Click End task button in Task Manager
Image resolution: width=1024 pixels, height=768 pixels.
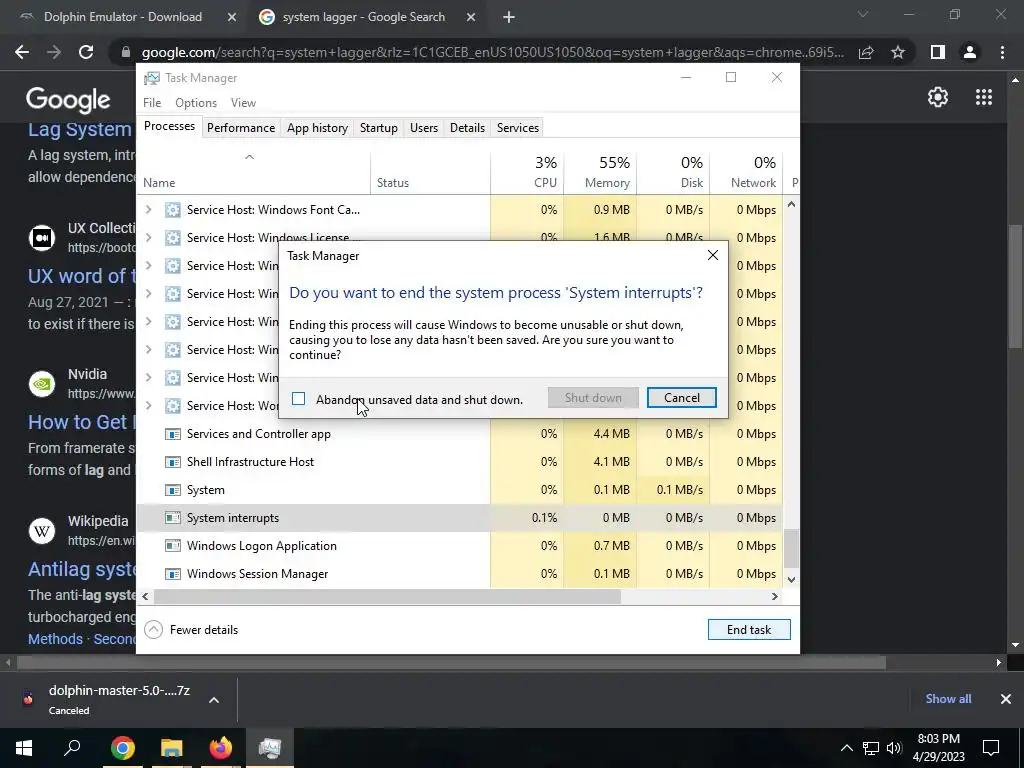(x=749, y=630)
